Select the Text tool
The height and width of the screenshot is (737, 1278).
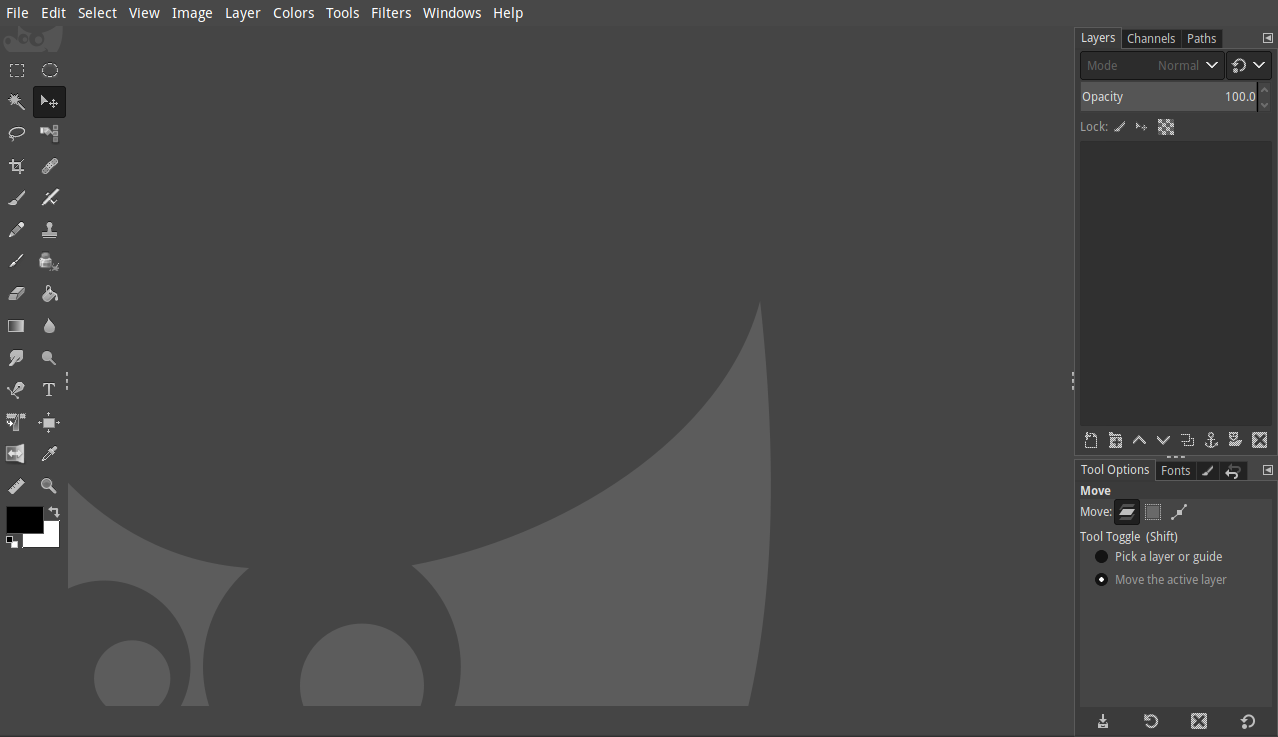pos(48,389)
